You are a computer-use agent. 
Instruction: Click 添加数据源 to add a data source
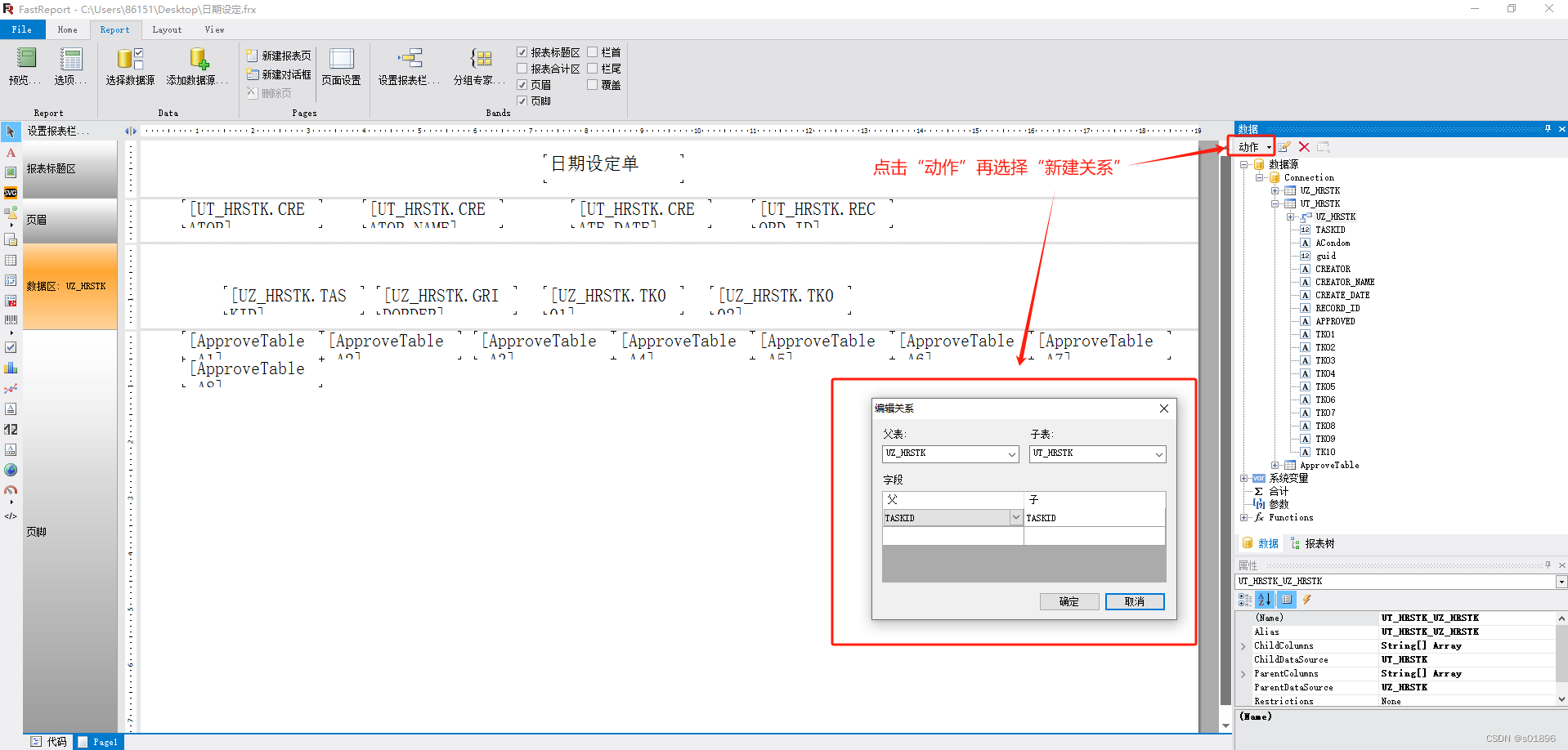click(199, 65)
